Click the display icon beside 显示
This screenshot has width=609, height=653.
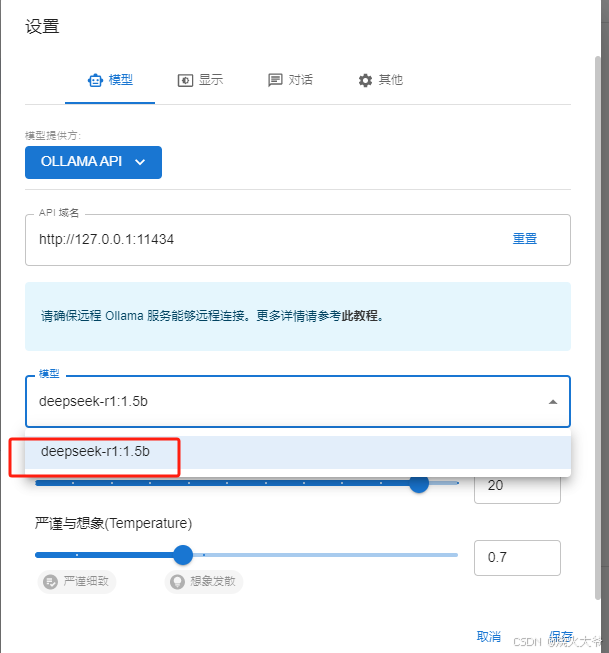185,80
